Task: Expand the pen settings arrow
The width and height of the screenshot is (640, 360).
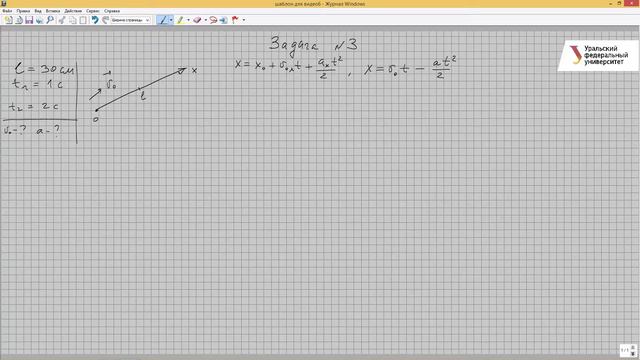Action: (x=171, y=20)
